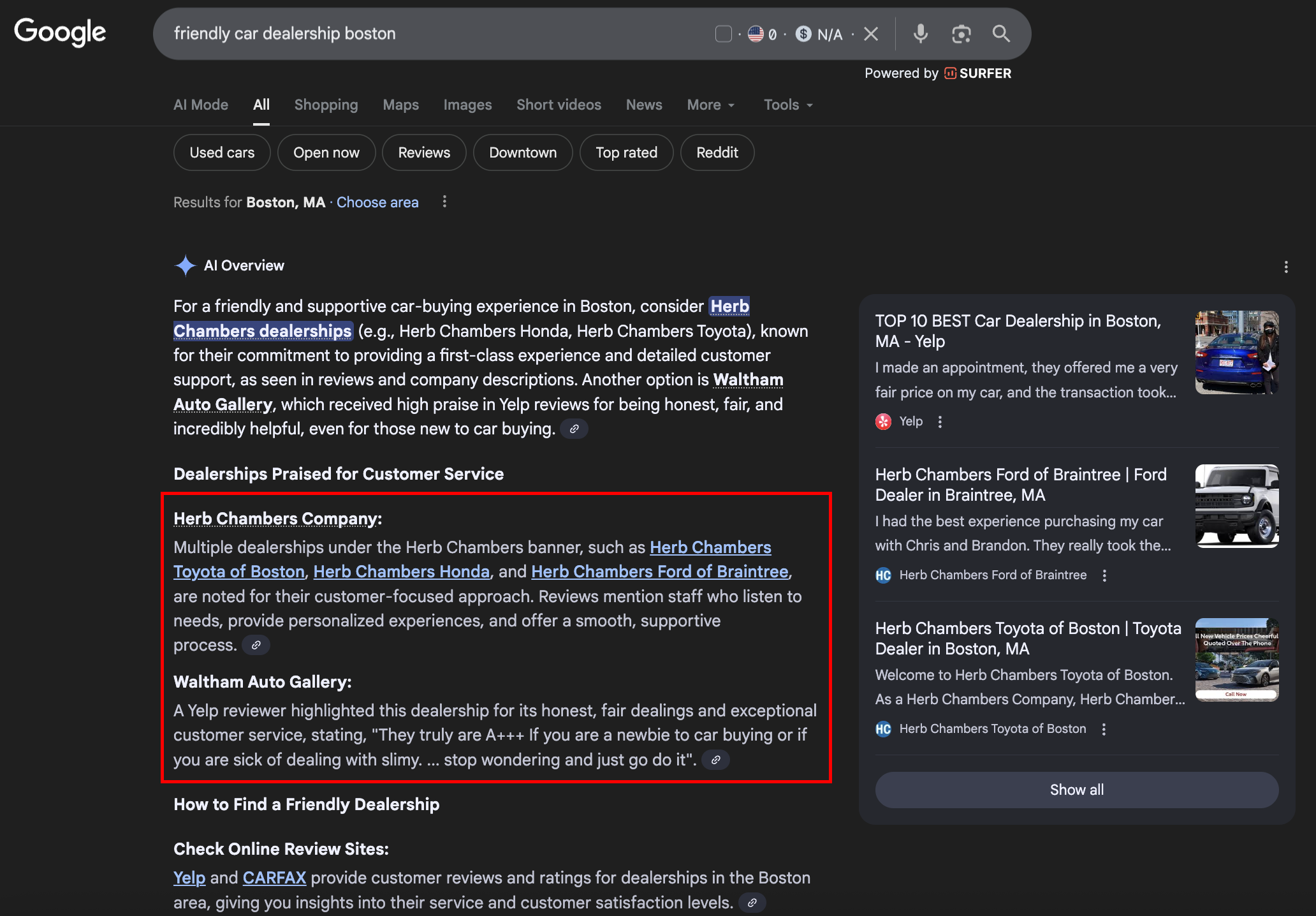Click the Yelp favicon icon
The image size is (1316, 916).
click(883, 422)
